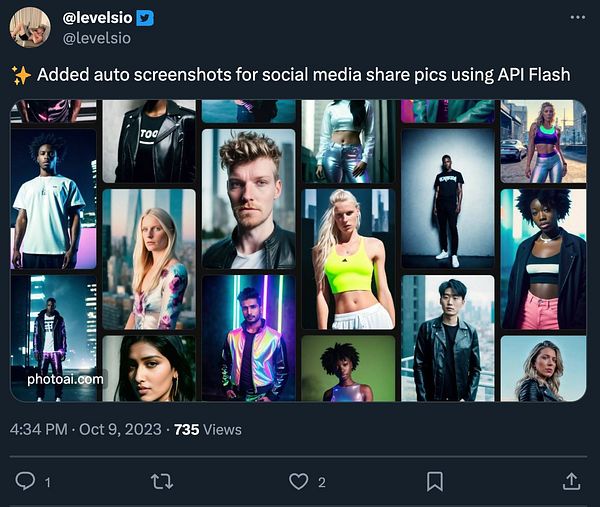
Task: Open photo of man in holographic jacket
Action: point(248,338)
